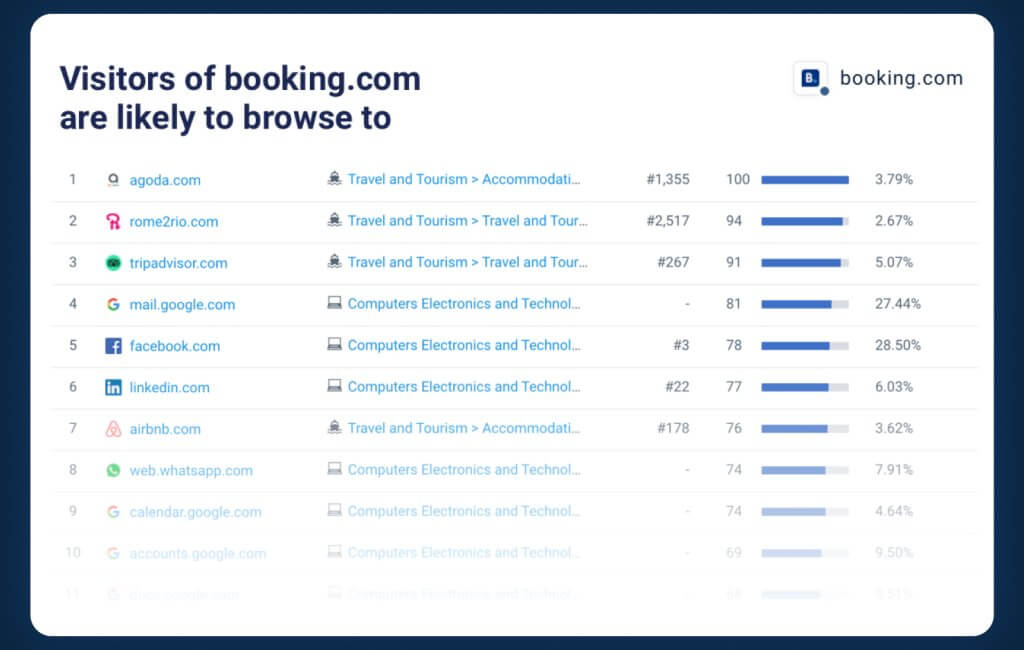Open the calendar.google.com link

tap(195, 512)
